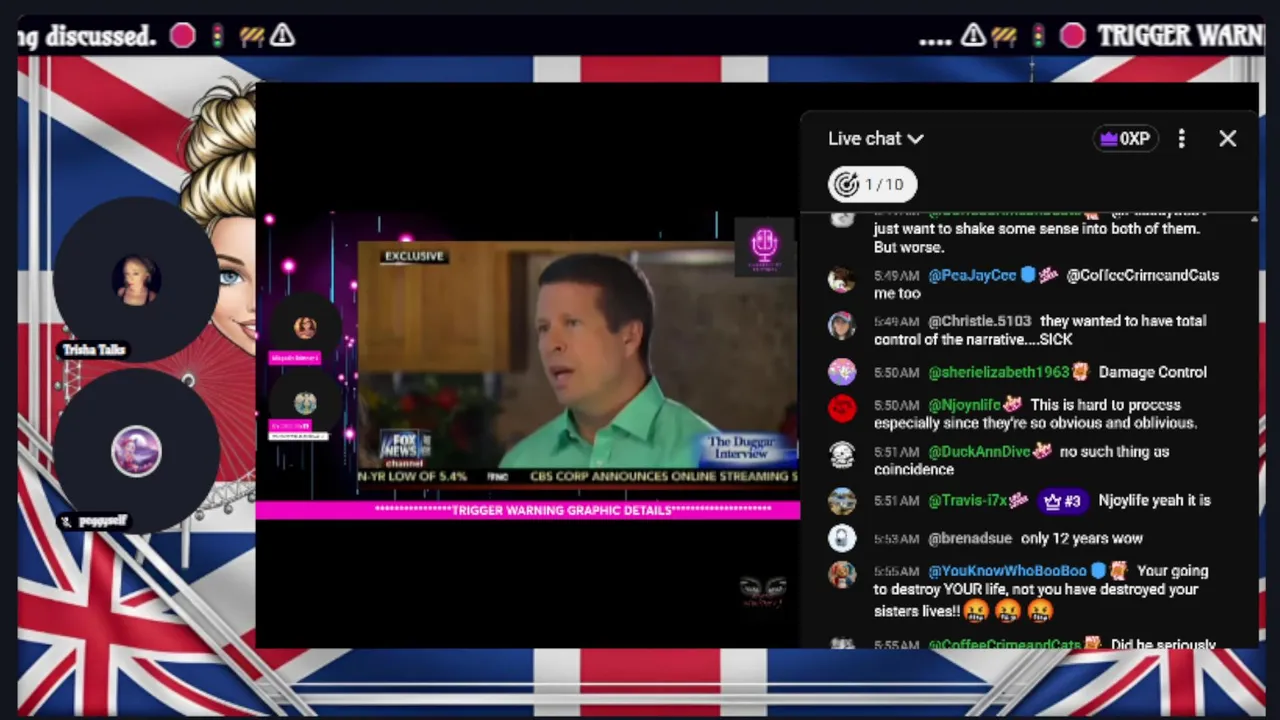Select the 5:50 AM timestamp by @sherielizabeth1963
The image size is (1280, 720).
[896, 372]
